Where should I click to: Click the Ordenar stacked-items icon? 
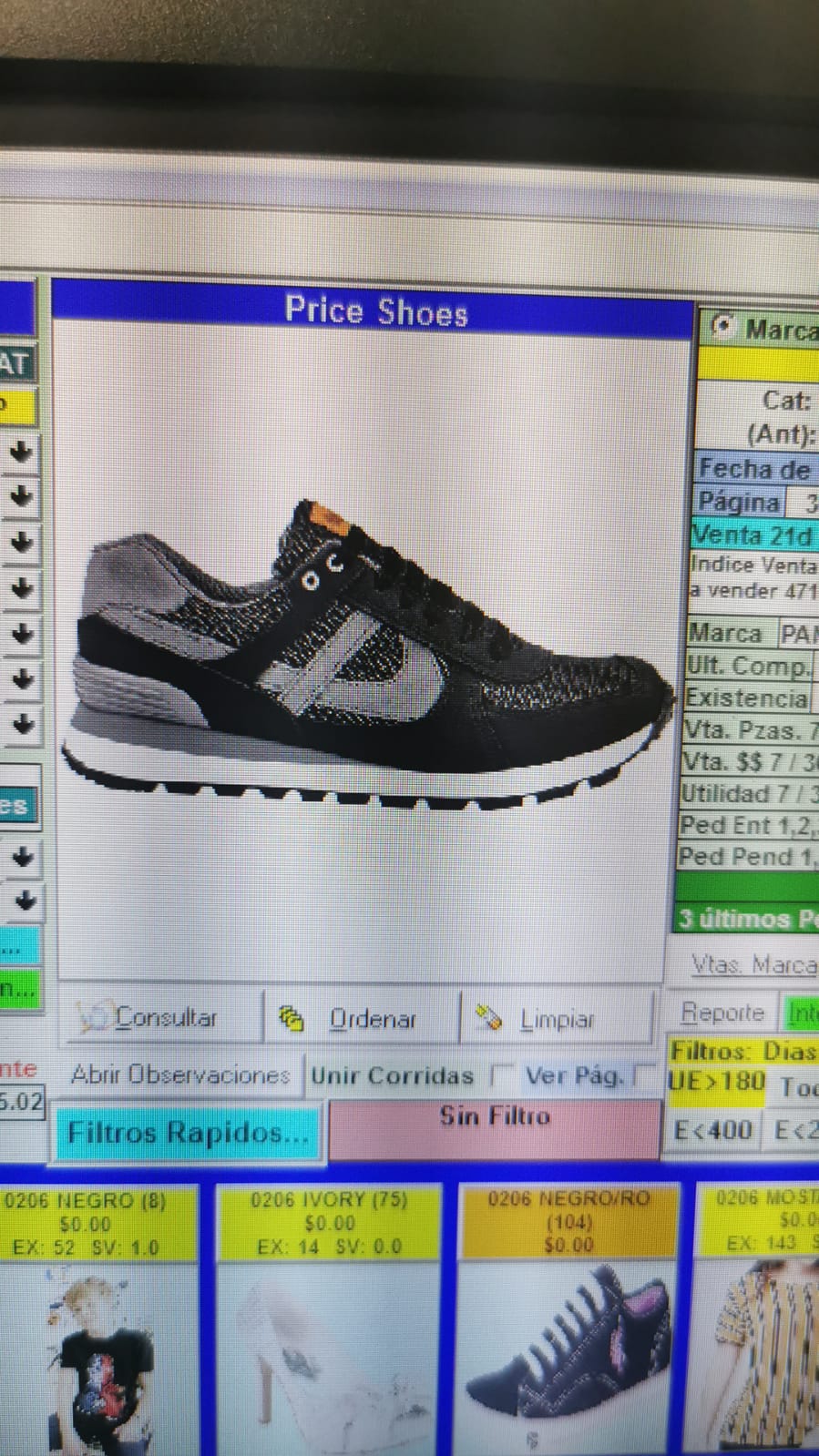(x=291, y=1018)
